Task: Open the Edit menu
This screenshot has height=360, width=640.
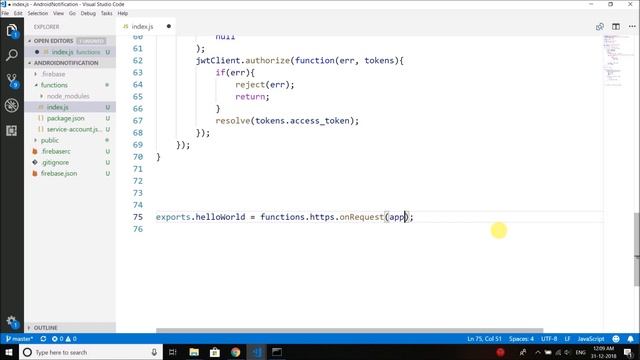Action: coord(18,13)
